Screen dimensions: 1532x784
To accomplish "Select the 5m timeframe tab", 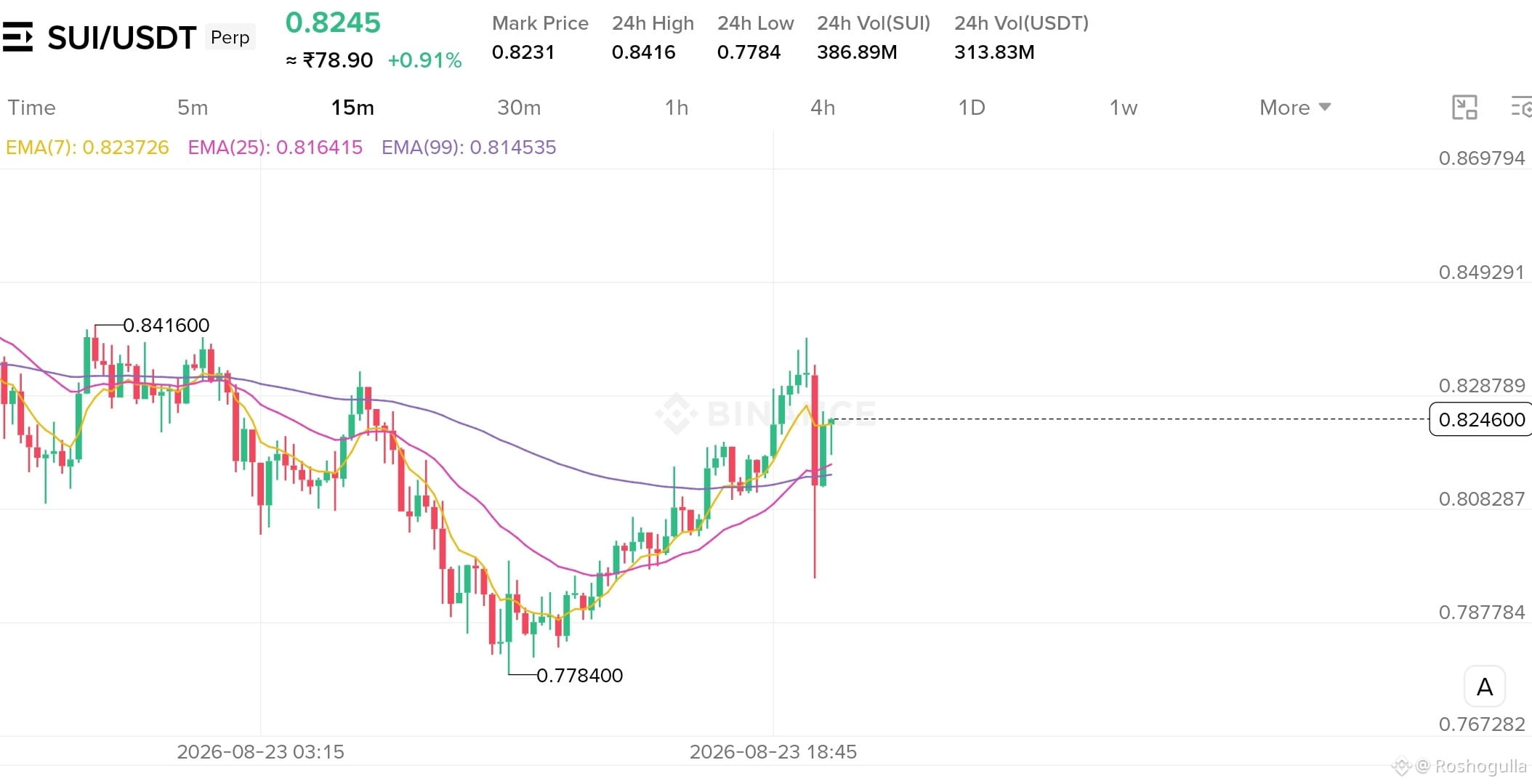I will (x=193, y=108).
